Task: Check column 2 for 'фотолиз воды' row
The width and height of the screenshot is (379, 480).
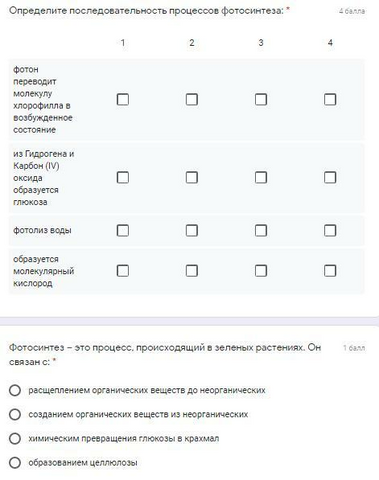Action: [192, 230]
